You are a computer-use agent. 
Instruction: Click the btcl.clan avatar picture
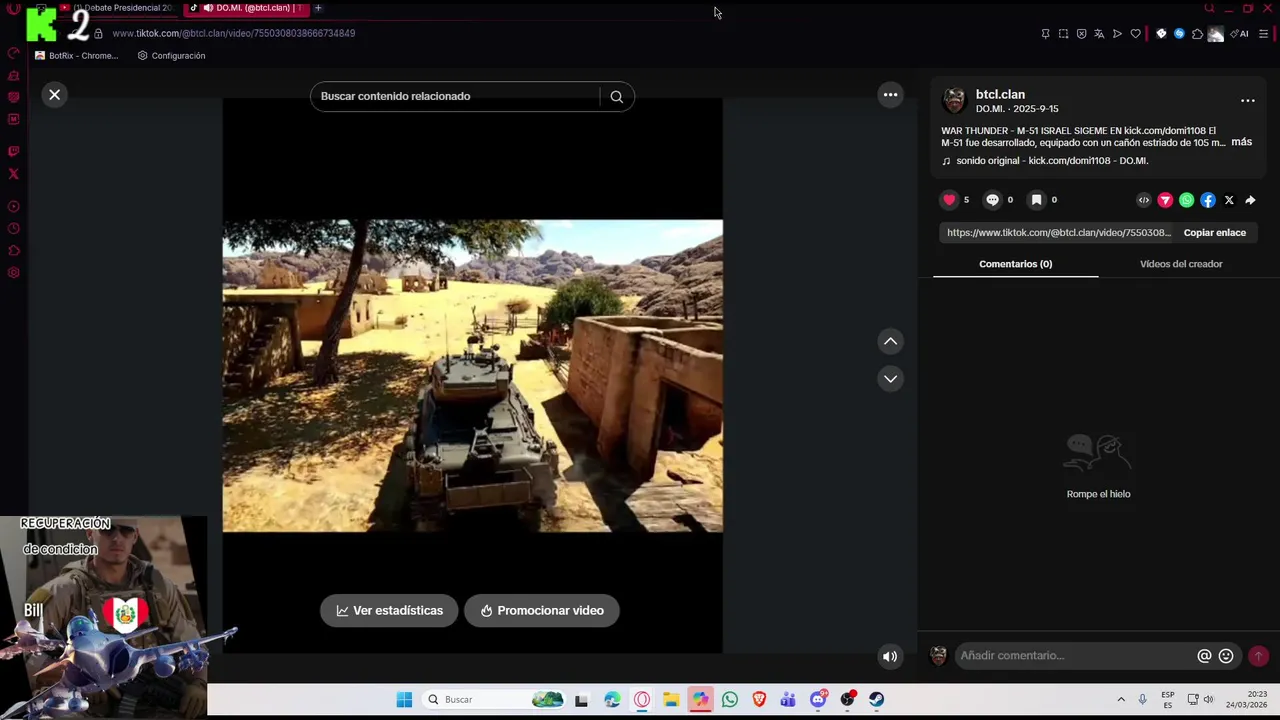tap(954, 100)
